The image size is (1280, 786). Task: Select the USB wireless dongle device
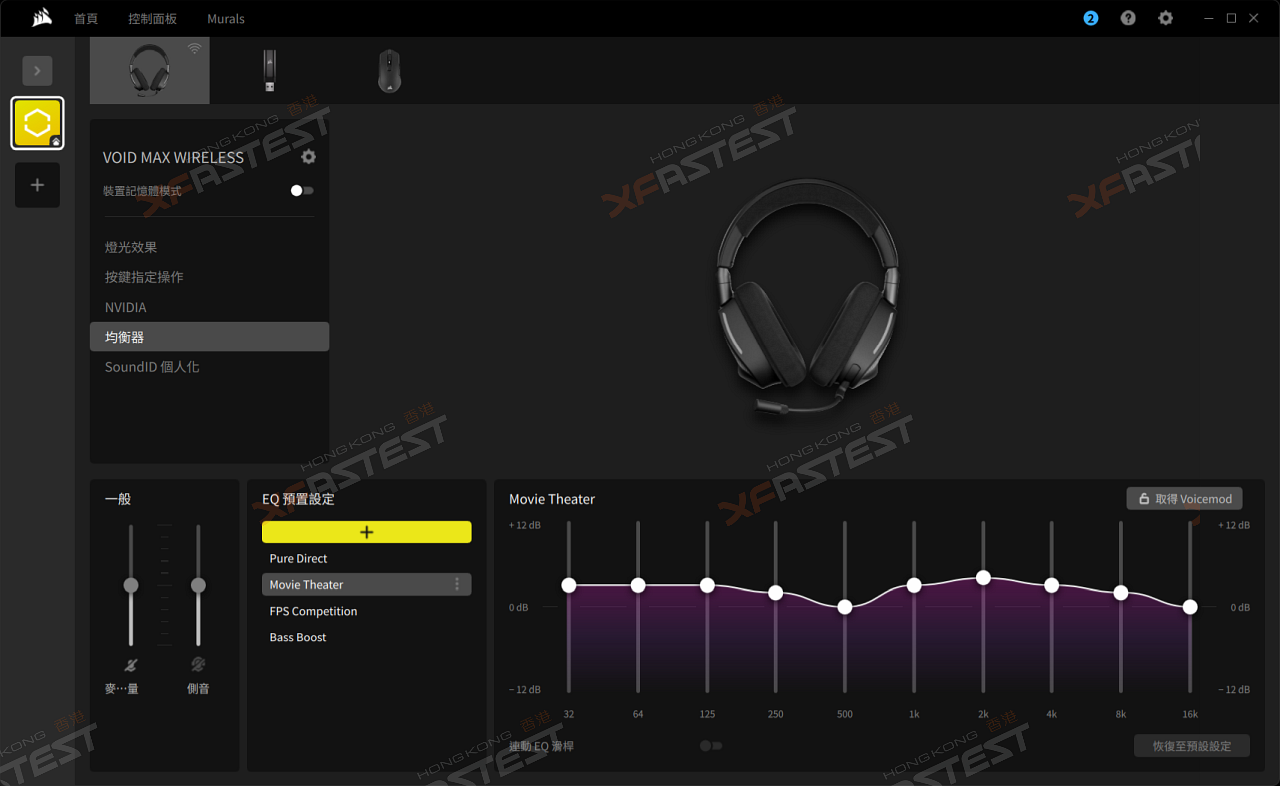pos(269,71)
